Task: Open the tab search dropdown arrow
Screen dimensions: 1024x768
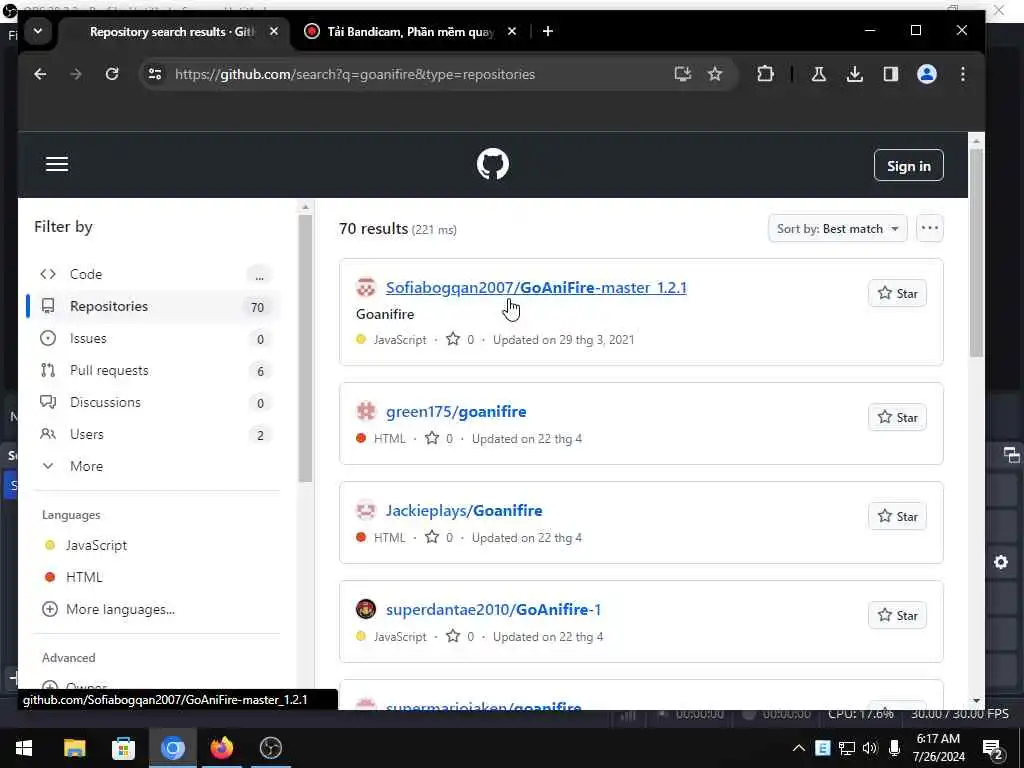Action: (38, 31)
